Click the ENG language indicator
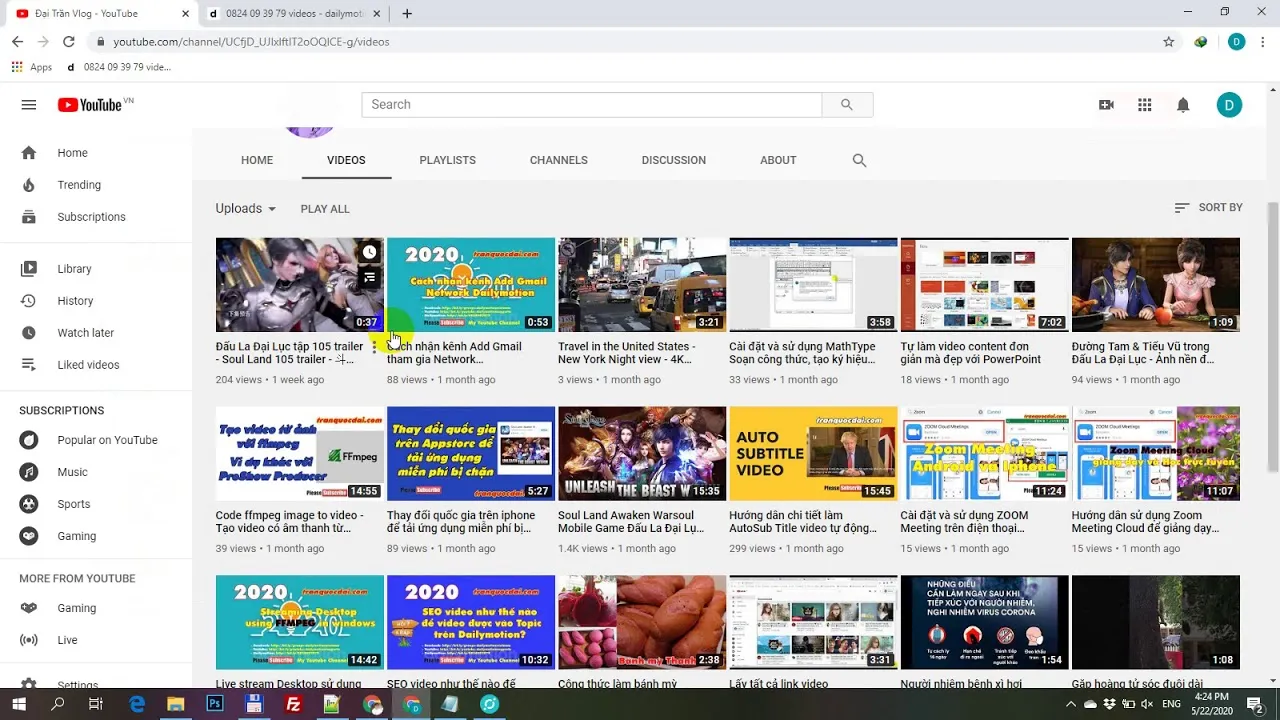The width and height of the screenshot is (1280, 720). [x=1171, y=704]
